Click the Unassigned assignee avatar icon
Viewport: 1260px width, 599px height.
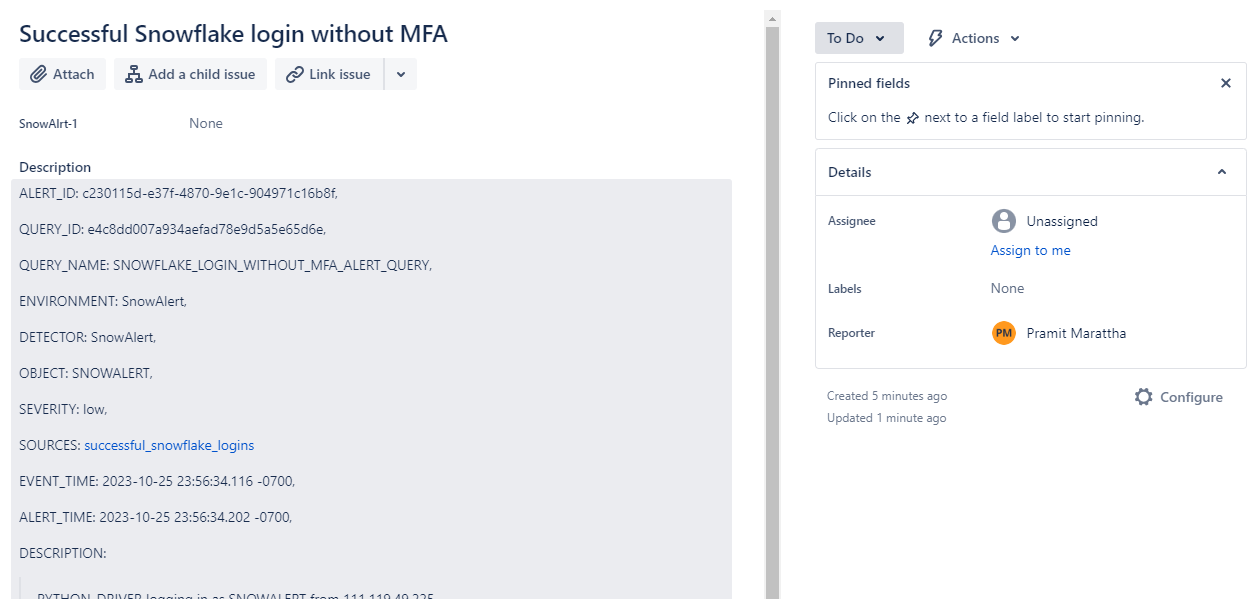click(1002, 221)
